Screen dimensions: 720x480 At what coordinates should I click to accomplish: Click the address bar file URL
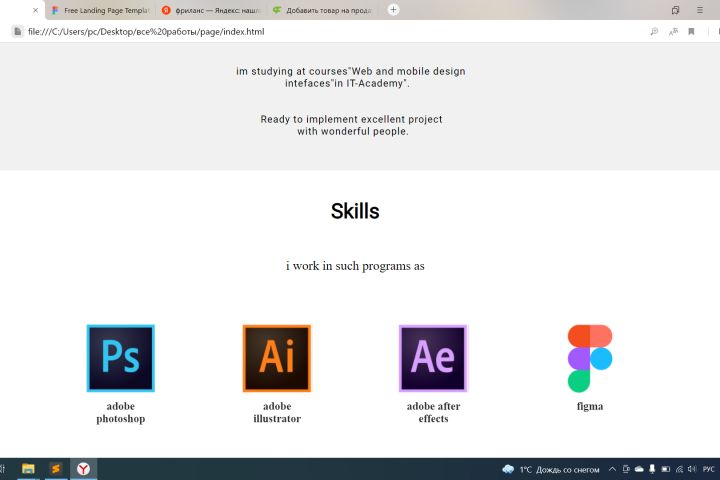(x=146, y=32)
